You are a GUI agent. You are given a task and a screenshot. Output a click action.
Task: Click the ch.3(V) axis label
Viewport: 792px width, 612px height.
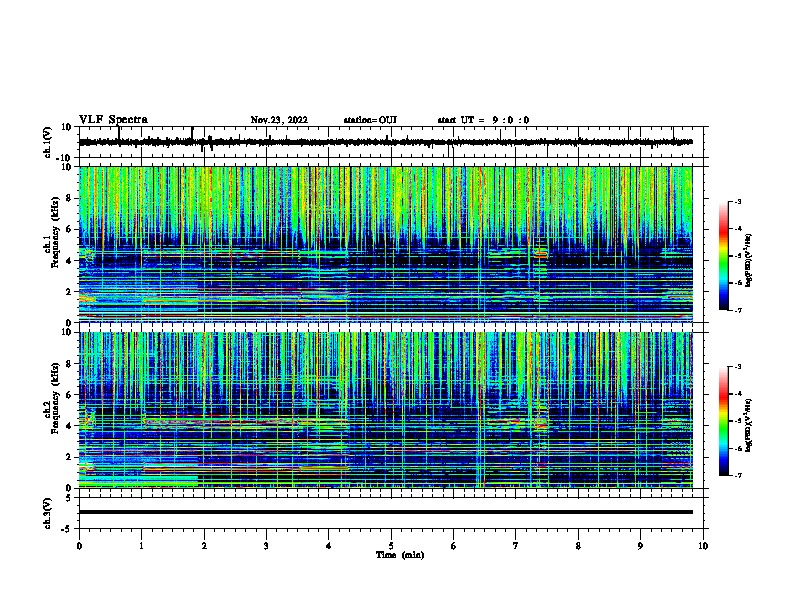click(x=48, y=514)
